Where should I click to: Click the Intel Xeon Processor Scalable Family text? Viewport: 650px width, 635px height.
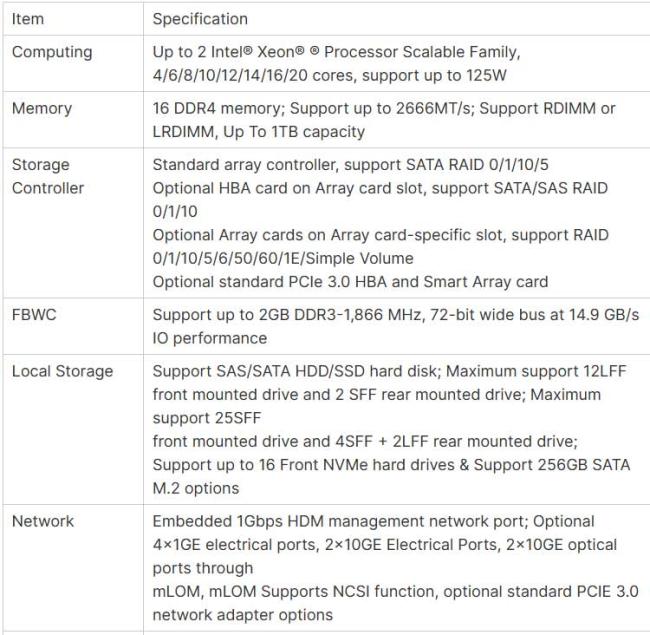[336, 52]
